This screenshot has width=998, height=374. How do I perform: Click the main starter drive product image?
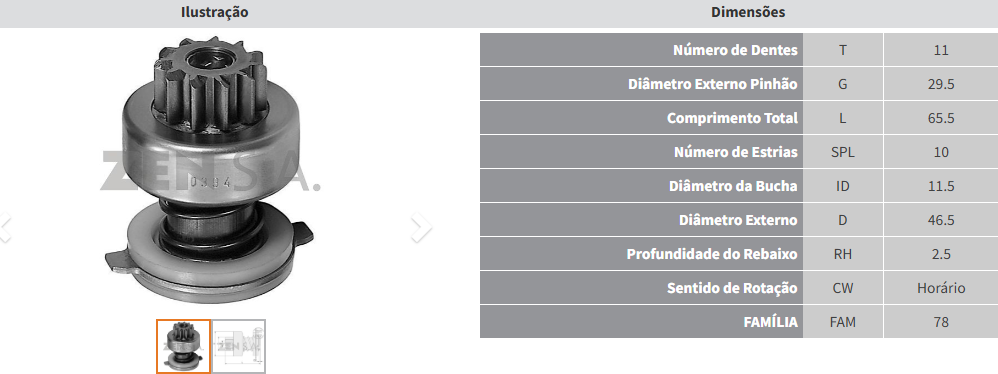click(209, 171)
